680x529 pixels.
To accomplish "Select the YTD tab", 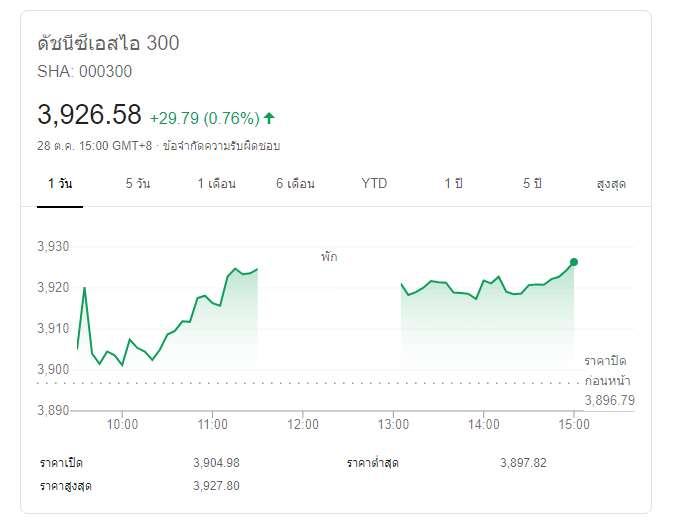I will pos(374,184).
